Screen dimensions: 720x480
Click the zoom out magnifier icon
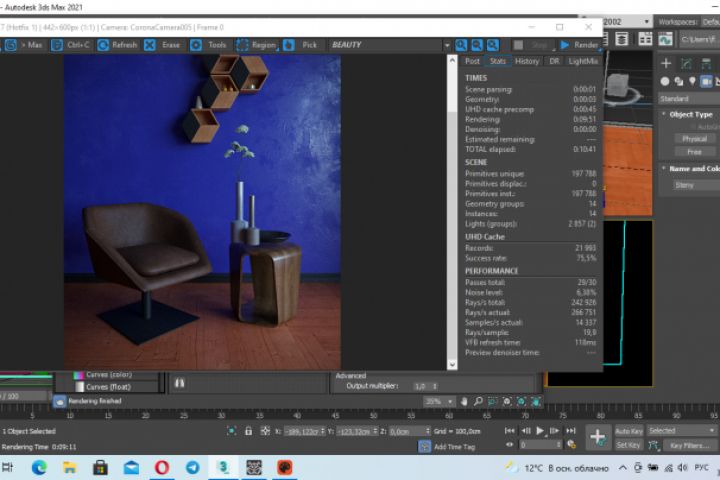477,45
